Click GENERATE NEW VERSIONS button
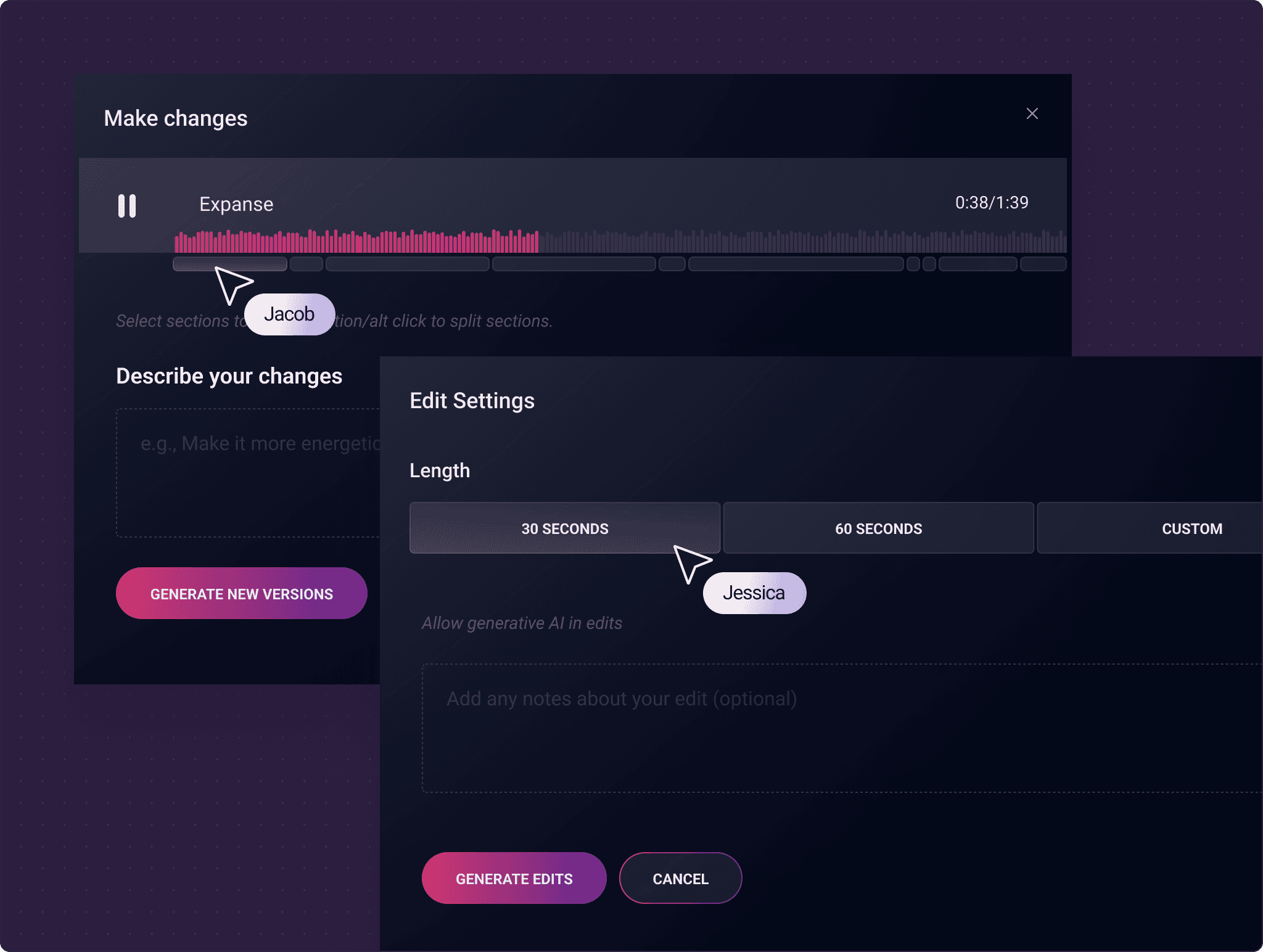The image size is (1263, 952). pyautogui.click(x=242, y=594)
